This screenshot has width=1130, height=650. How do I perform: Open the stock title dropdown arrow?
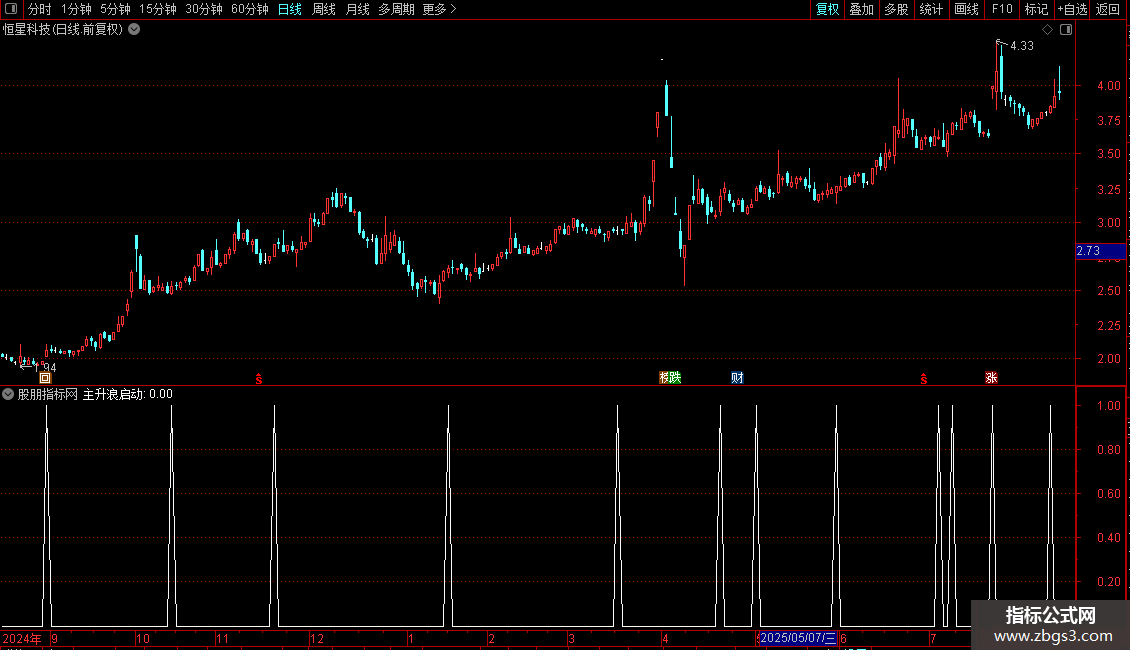[x=134, y=30]
